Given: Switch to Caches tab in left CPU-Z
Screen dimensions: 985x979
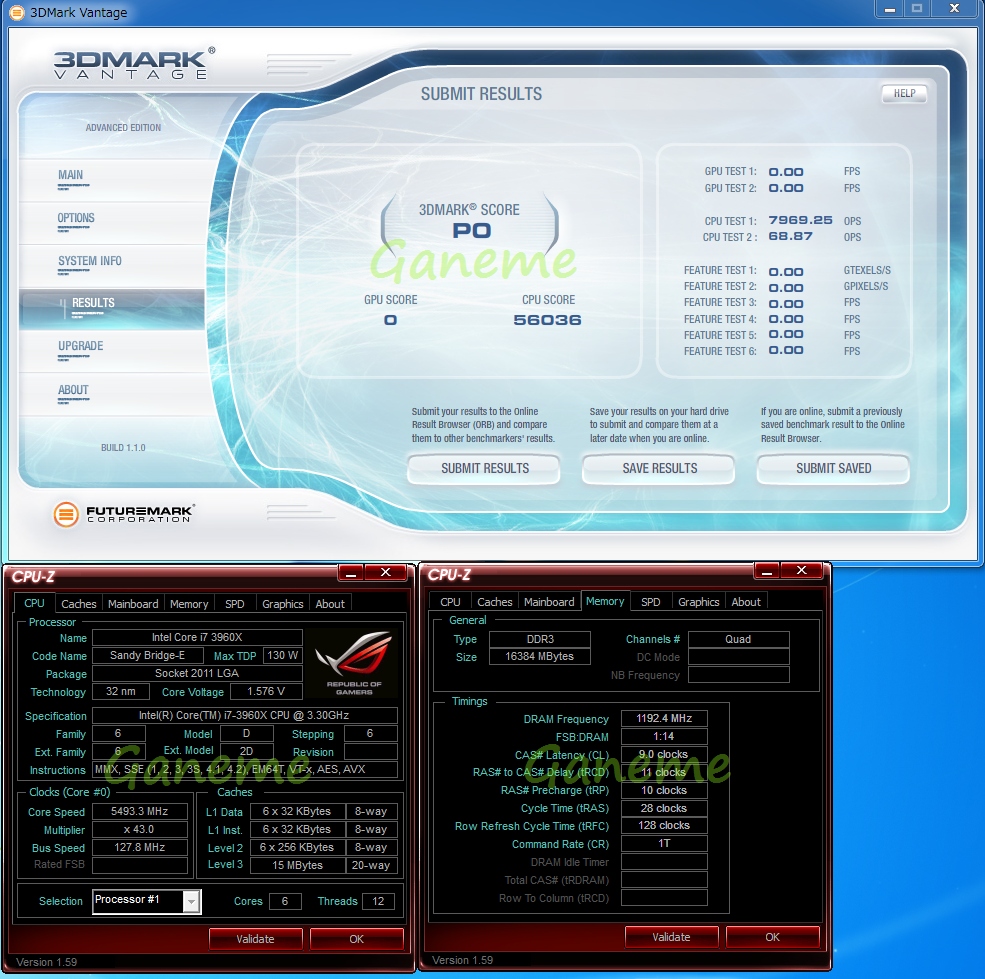Looking at the screenshot, I should tap(79, 604).
